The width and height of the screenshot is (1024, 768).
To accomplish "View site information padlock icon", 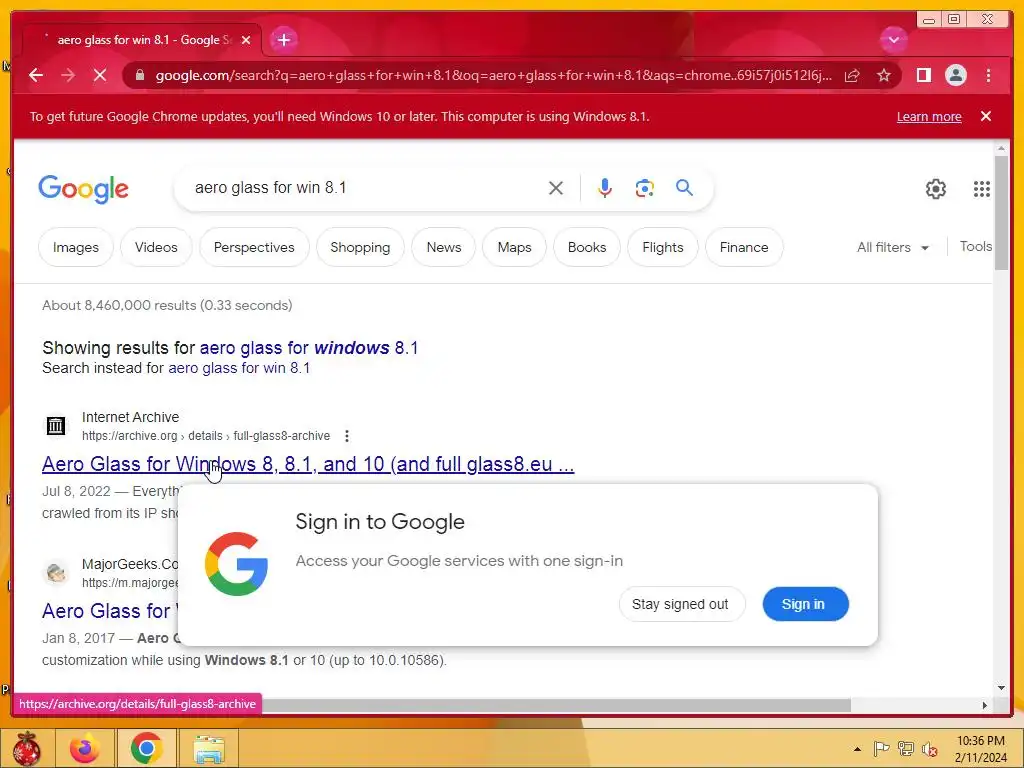I will (x=139, y=75).
